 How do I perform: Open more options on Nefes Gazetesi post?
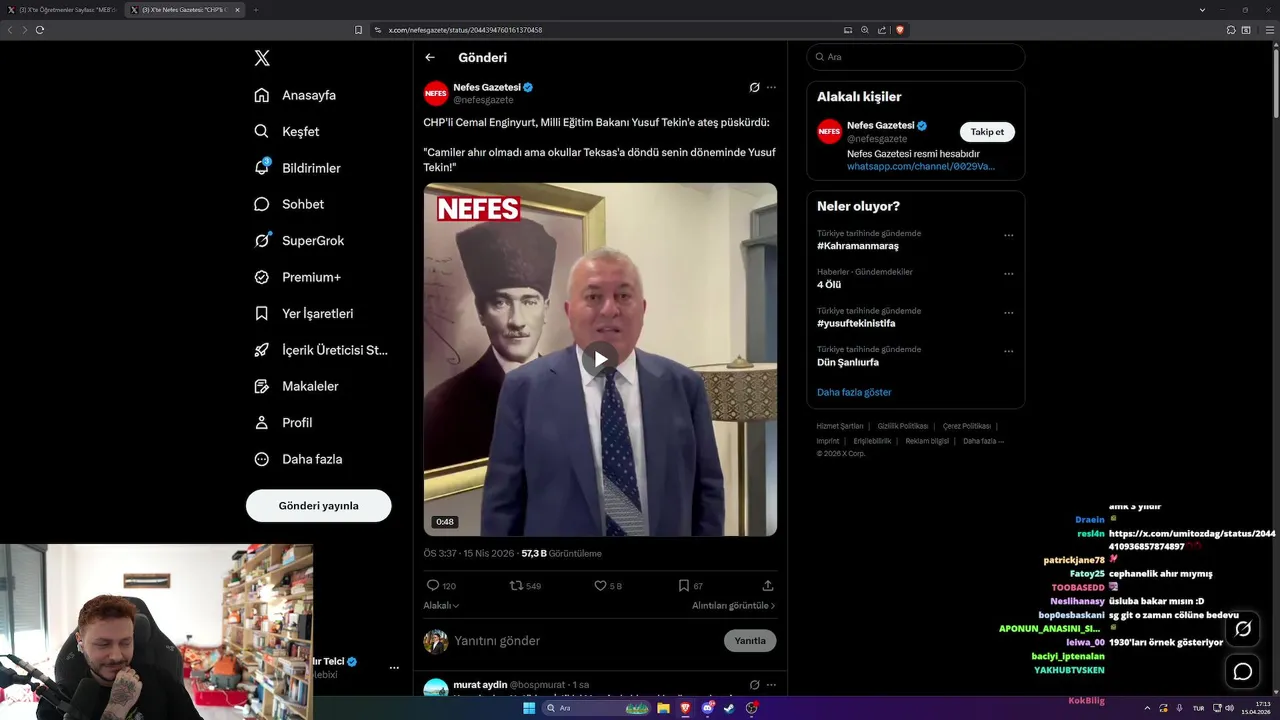pos(771,87)
